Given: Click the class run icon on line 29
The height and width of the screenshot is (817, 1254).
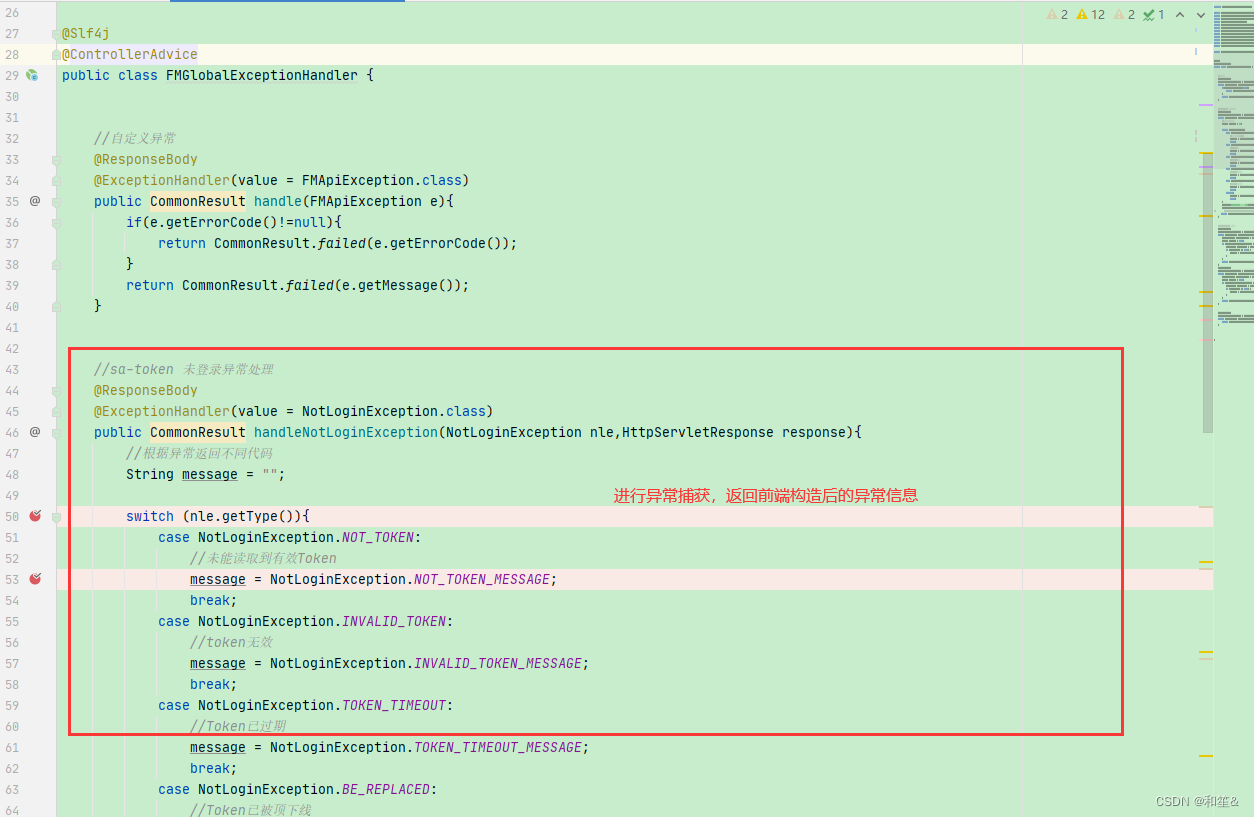Looking at the screenshot, I should click(31, 74).
